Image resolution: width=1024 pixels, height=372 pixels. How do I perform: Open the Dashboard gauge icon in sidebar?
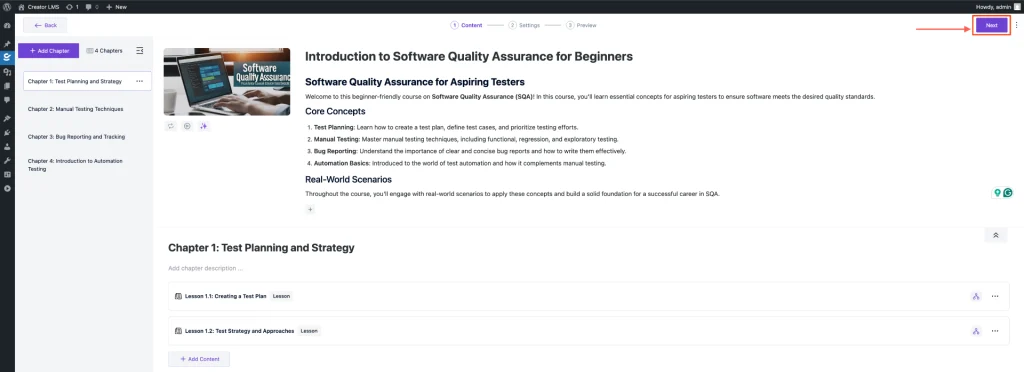pos(7,25)
